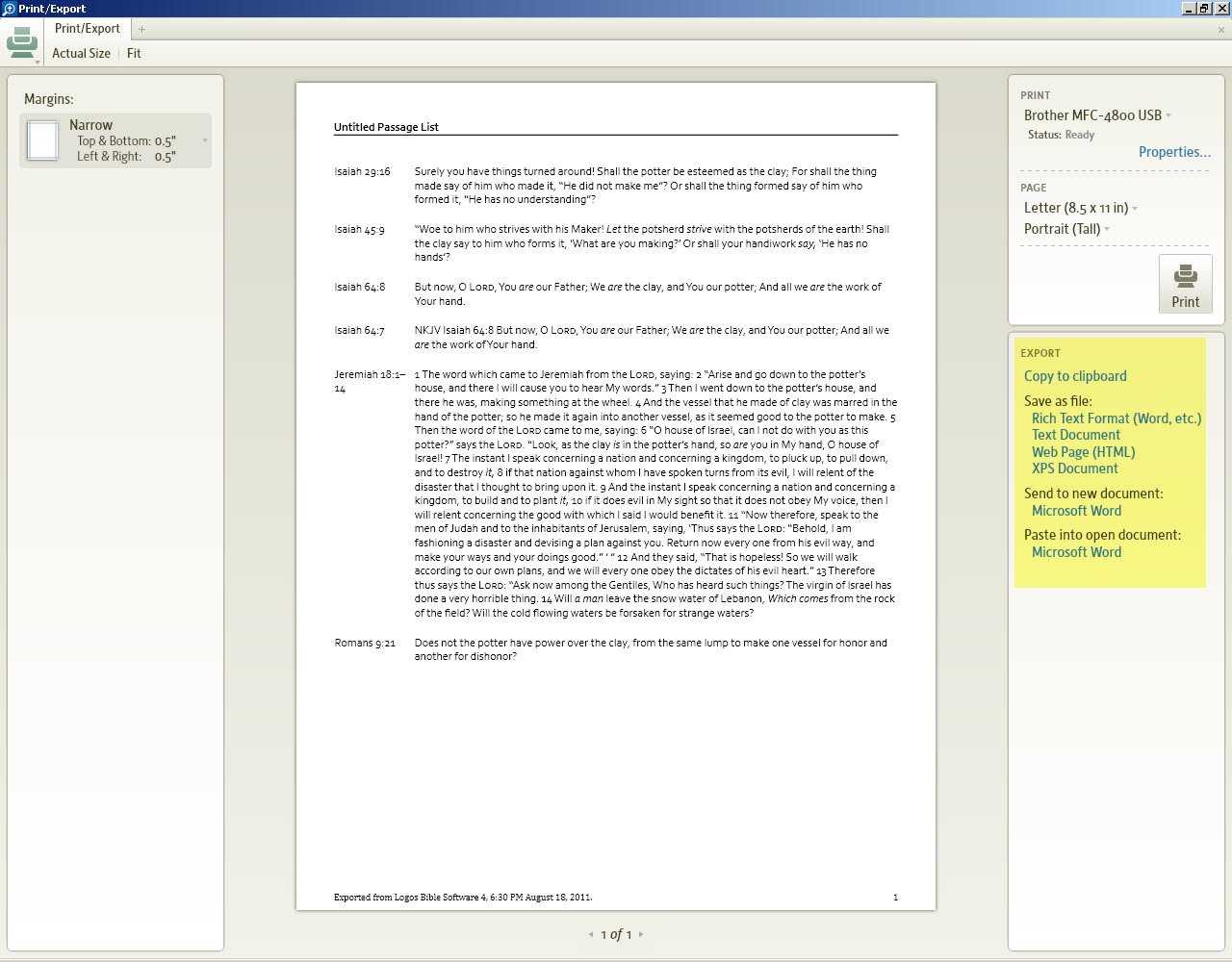Click Copy to clipboard

click(1075, 376)
